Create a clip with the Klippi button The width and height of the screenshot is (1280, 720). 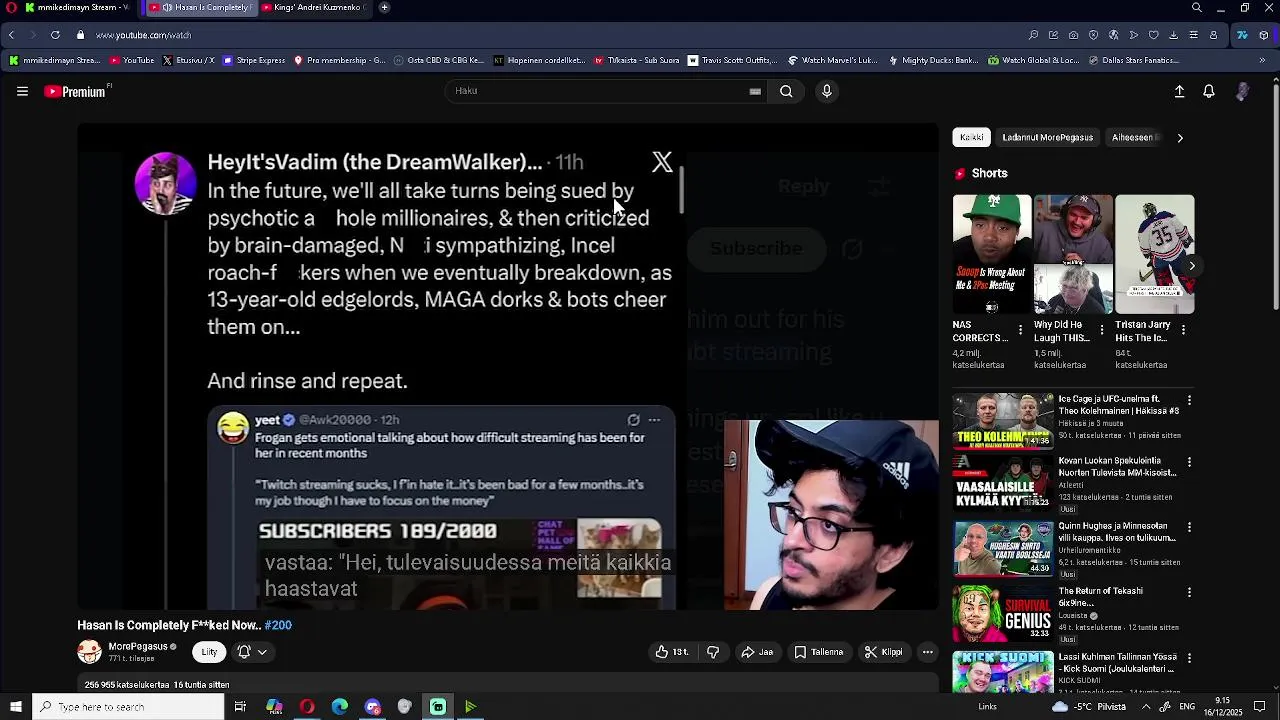click(883, 652)
